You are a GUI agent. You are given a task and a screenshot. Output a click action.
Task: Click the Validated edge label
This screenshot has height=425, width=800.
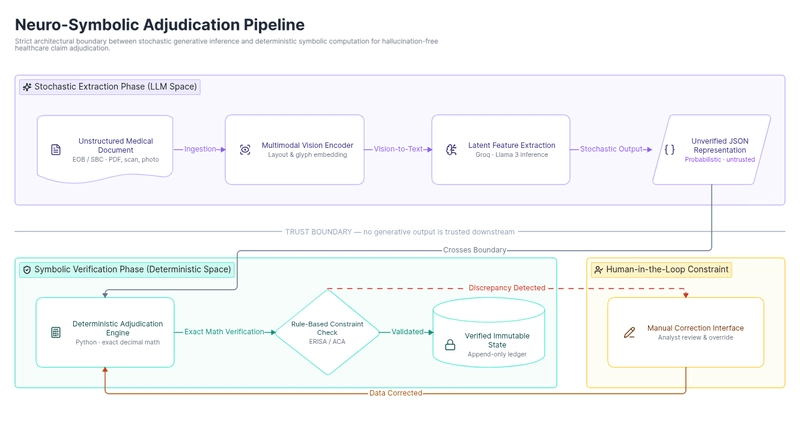coord(407,332)
